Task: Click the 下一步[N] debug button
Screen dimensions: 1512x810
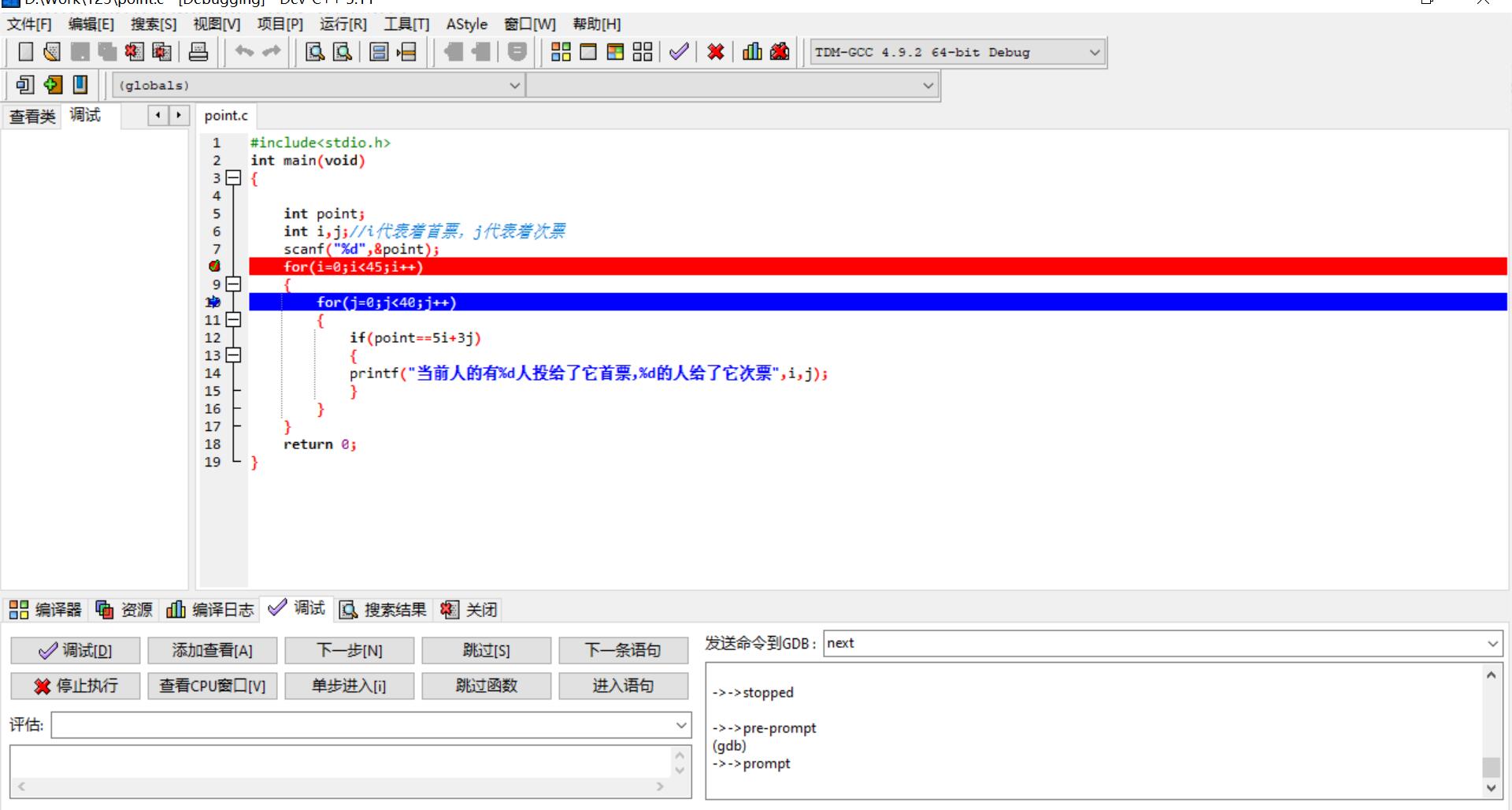Action: point(350,650)
